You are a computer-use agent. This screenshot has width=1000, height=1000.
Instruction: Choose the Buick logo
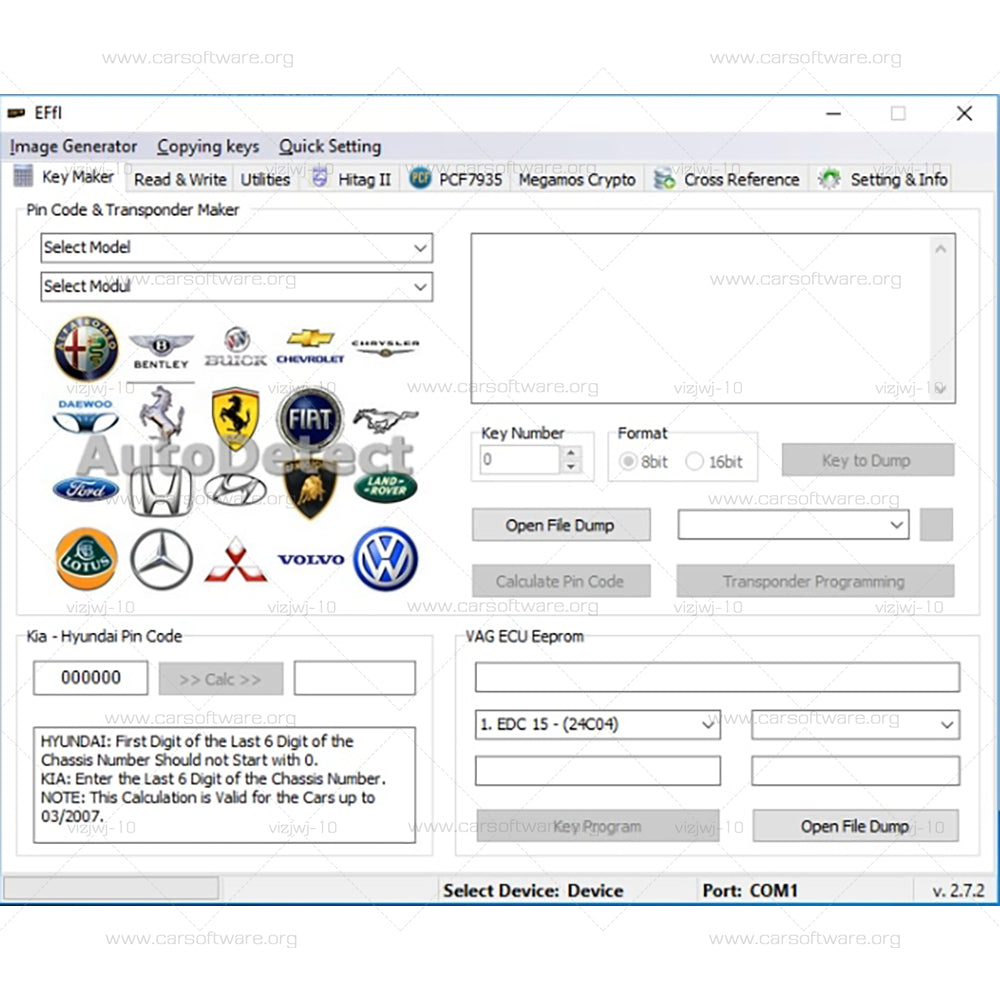click(236, 348)
